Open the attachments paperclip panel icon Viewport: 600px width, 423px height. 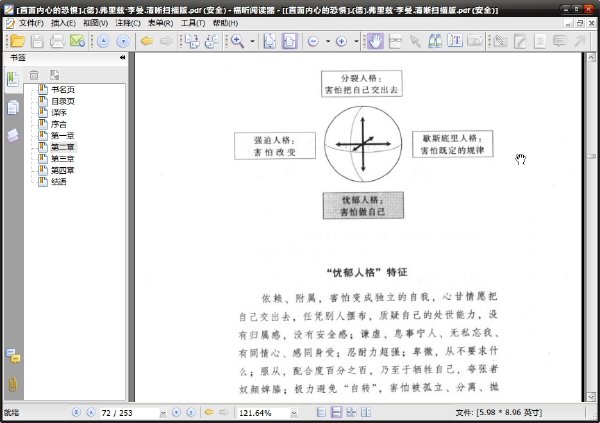[13, 384]
